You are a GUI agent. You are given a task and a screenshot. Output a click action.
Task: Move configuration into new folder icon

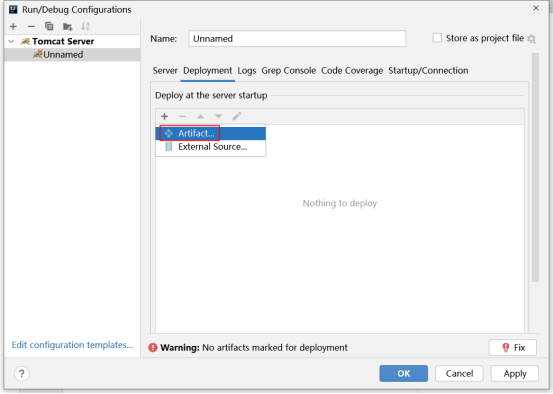67,26
